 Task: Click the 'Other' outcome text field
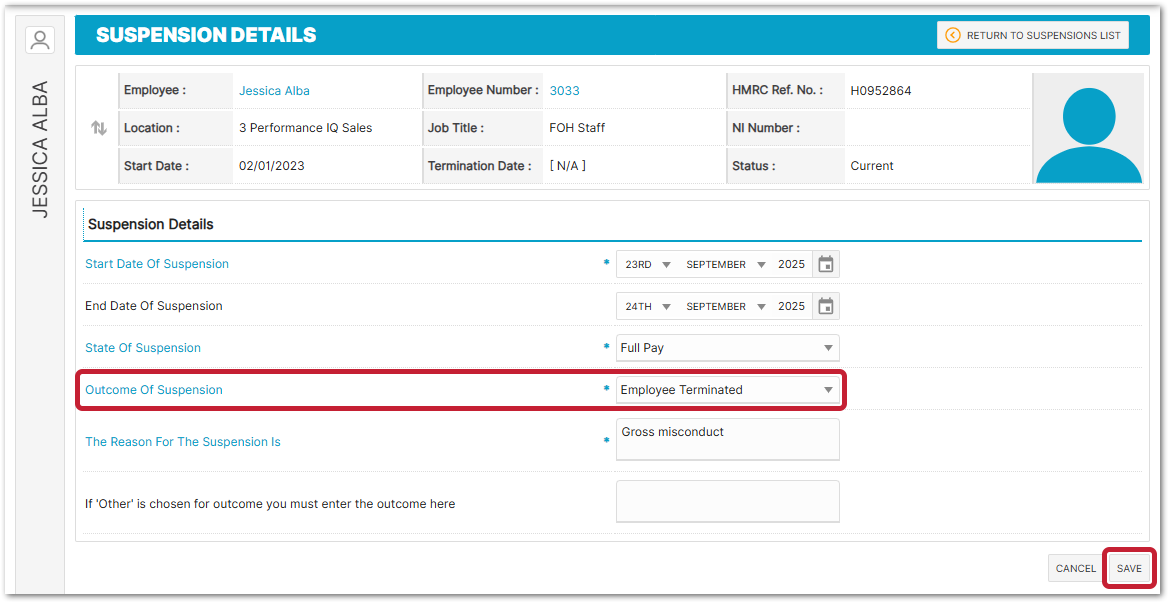pos(727,501)
